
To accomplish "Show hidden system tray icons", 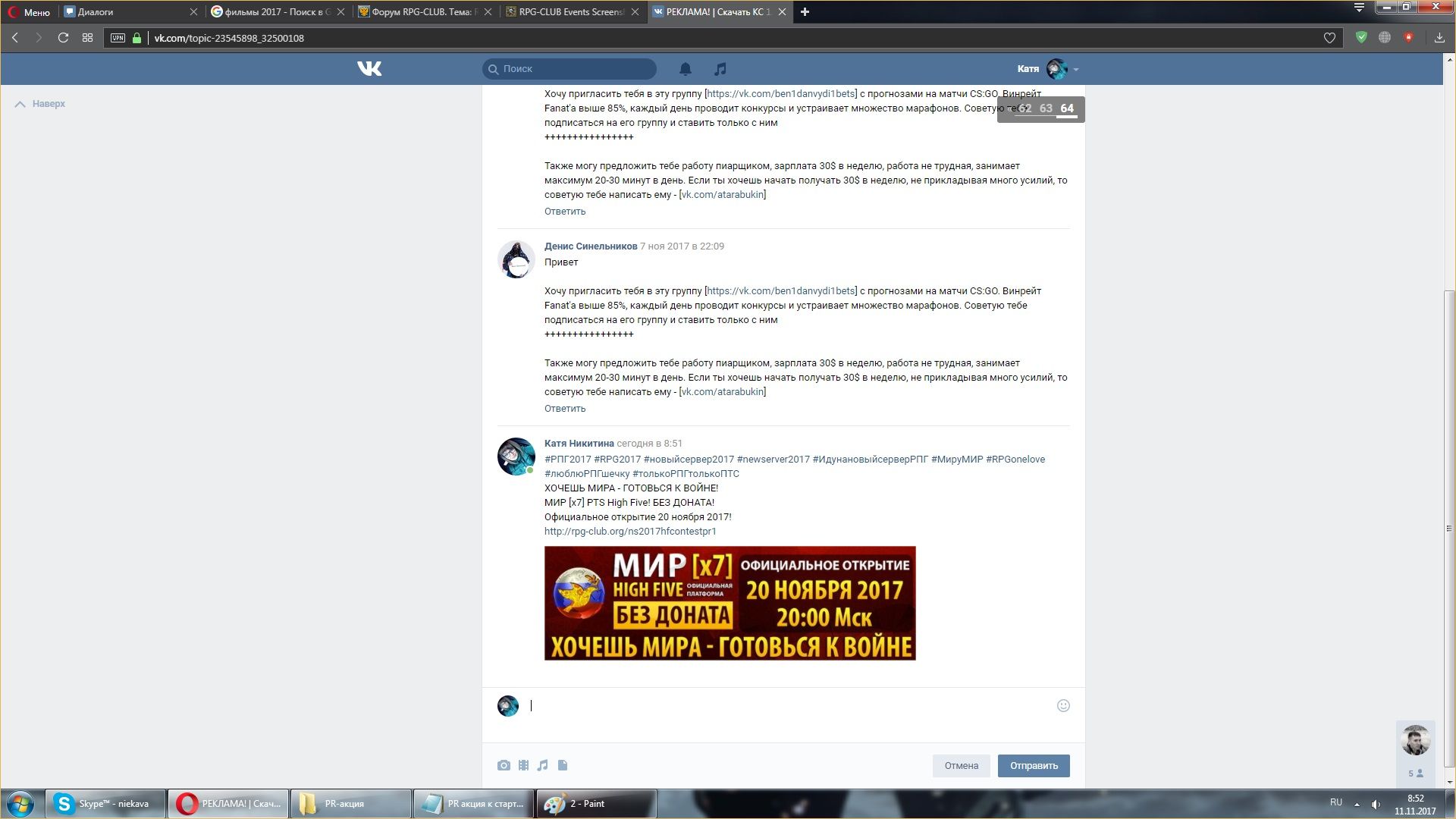I will coord(1357,804).
